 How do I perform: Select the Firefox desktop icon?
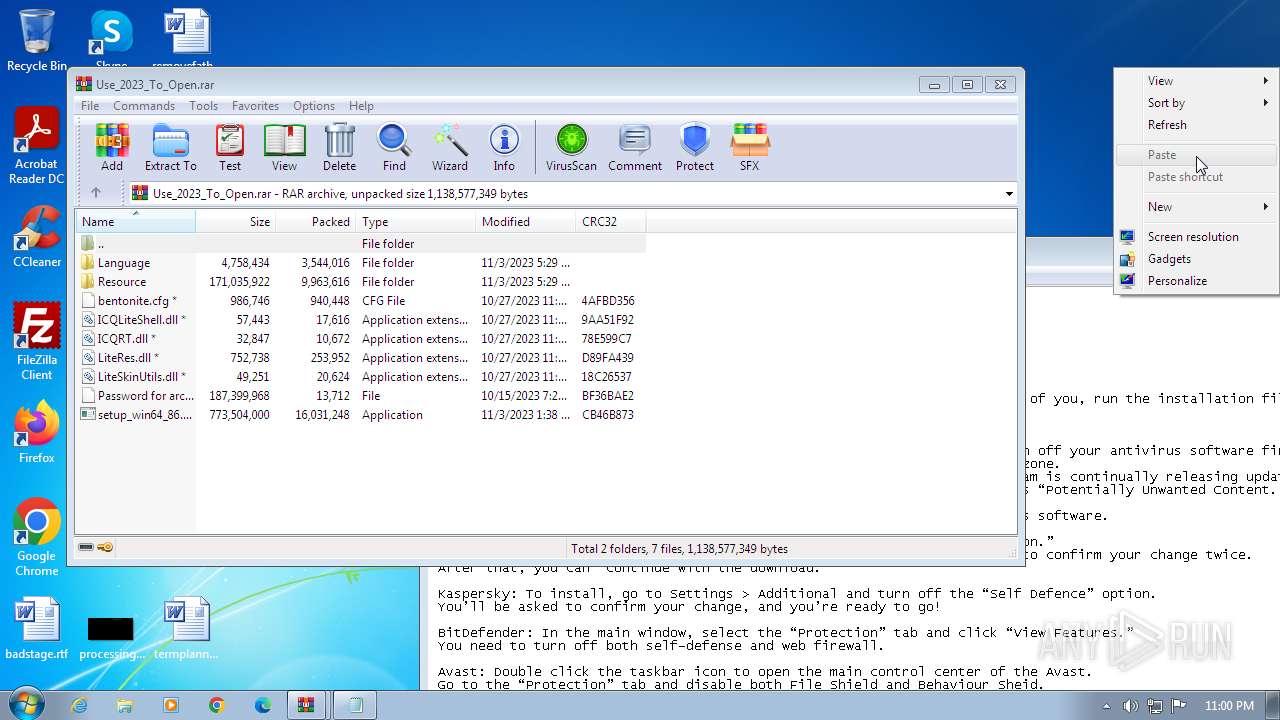tap(36, 432)
